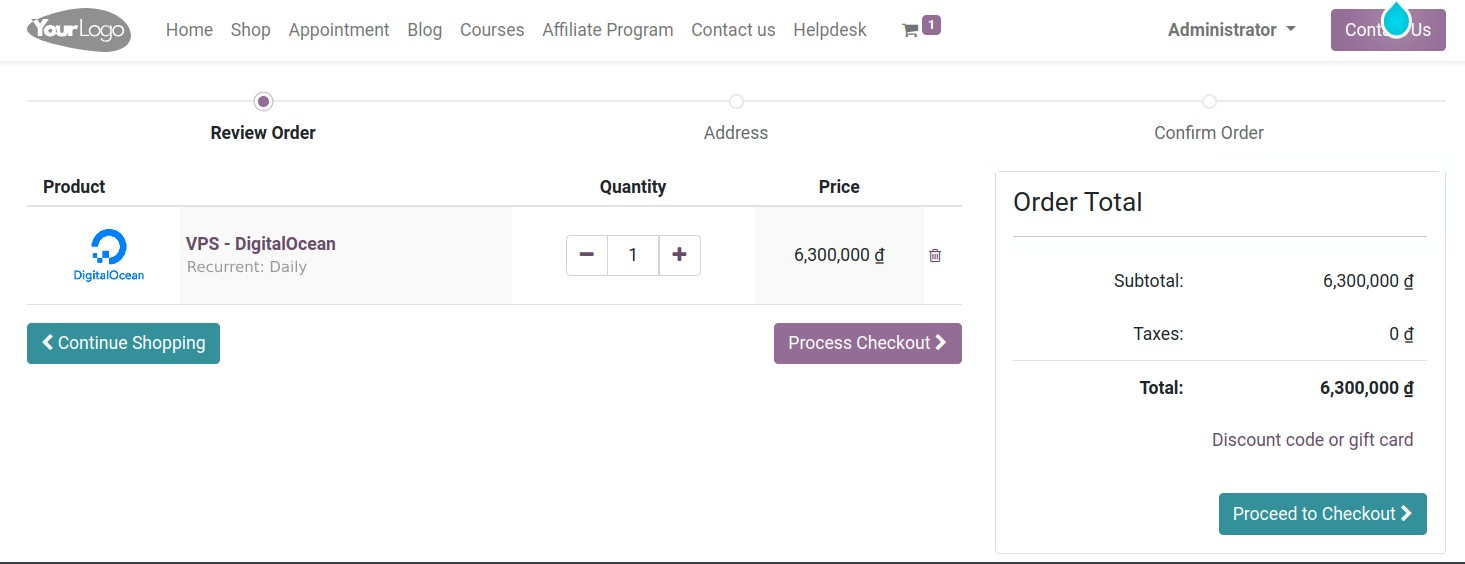Increase quantity with plus button
Screen dimensions: 1465x564
tap(679, 255)
